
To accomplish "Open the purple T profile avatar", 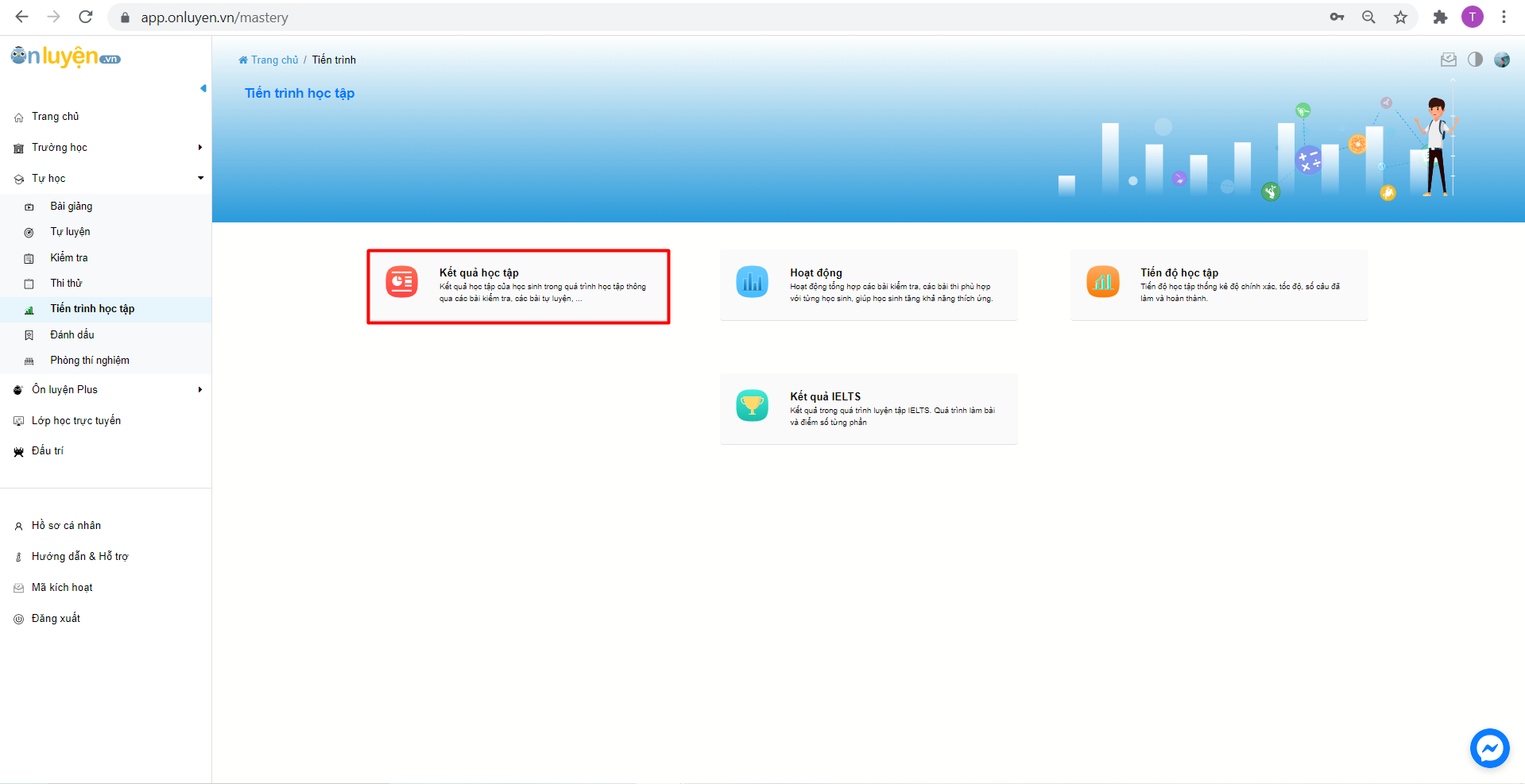I will click(1473, 17).
